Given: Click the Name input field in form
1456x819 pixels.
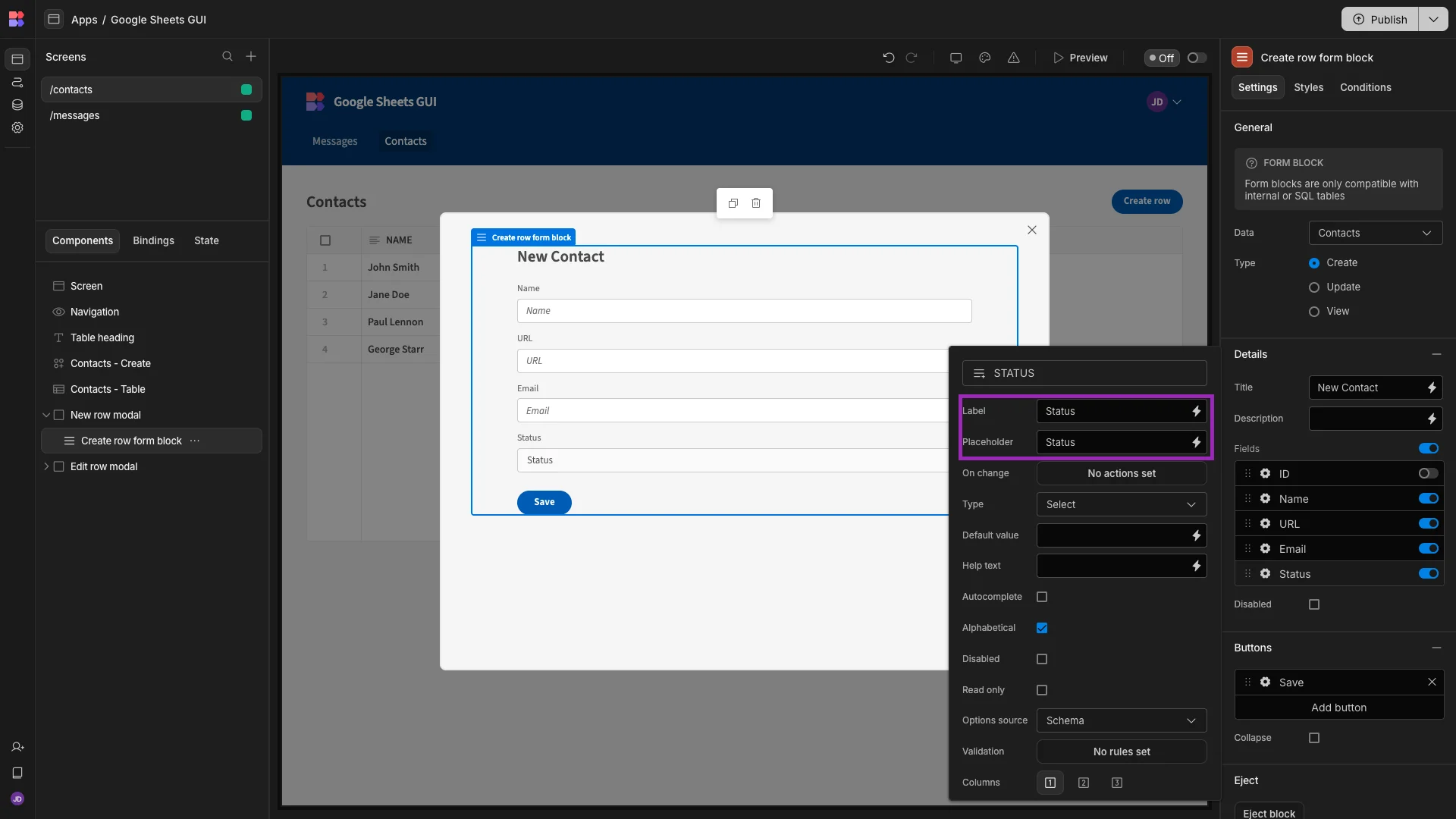Looking at the screenshot, I should 744,311.
